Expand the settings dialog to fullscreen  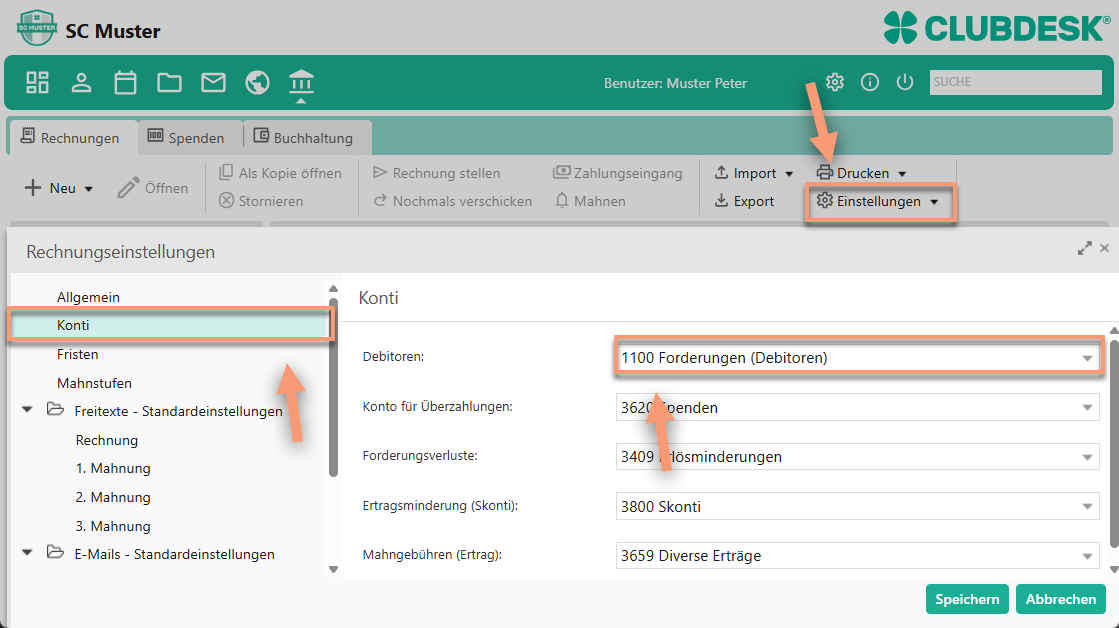click(x=1085, y=248)
